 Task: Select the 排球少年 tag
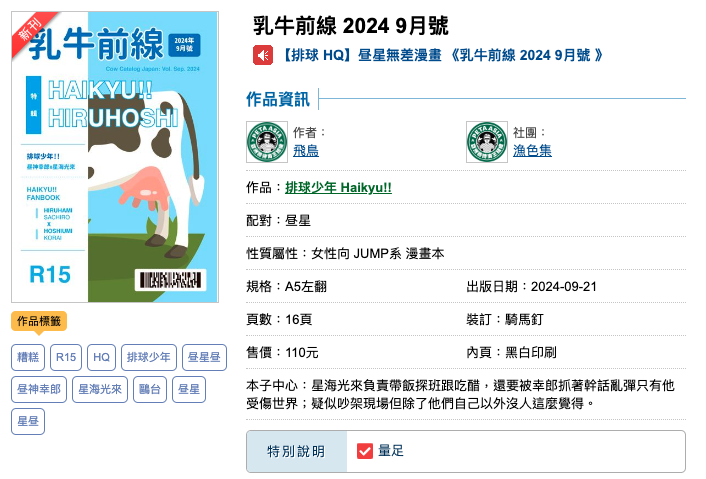pyautogui.click(x=149, y=357)
